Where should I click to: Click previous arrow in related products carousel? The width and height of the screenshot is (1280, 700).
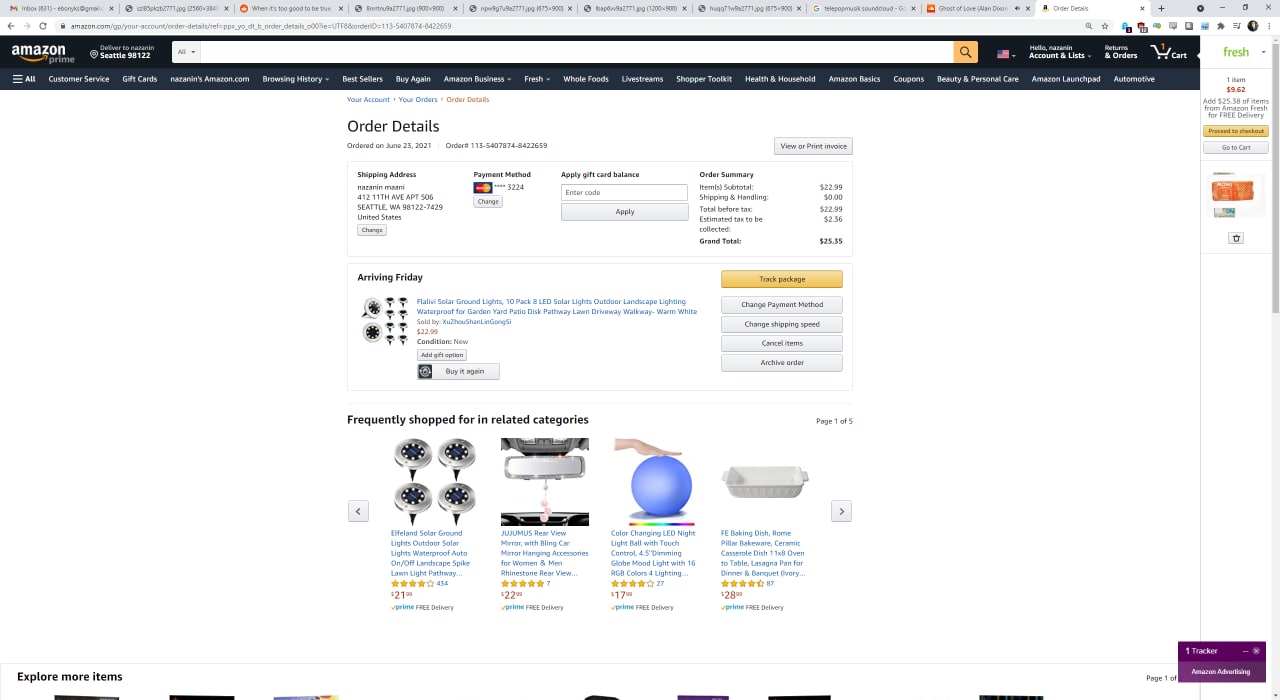(x=358, y=511)
